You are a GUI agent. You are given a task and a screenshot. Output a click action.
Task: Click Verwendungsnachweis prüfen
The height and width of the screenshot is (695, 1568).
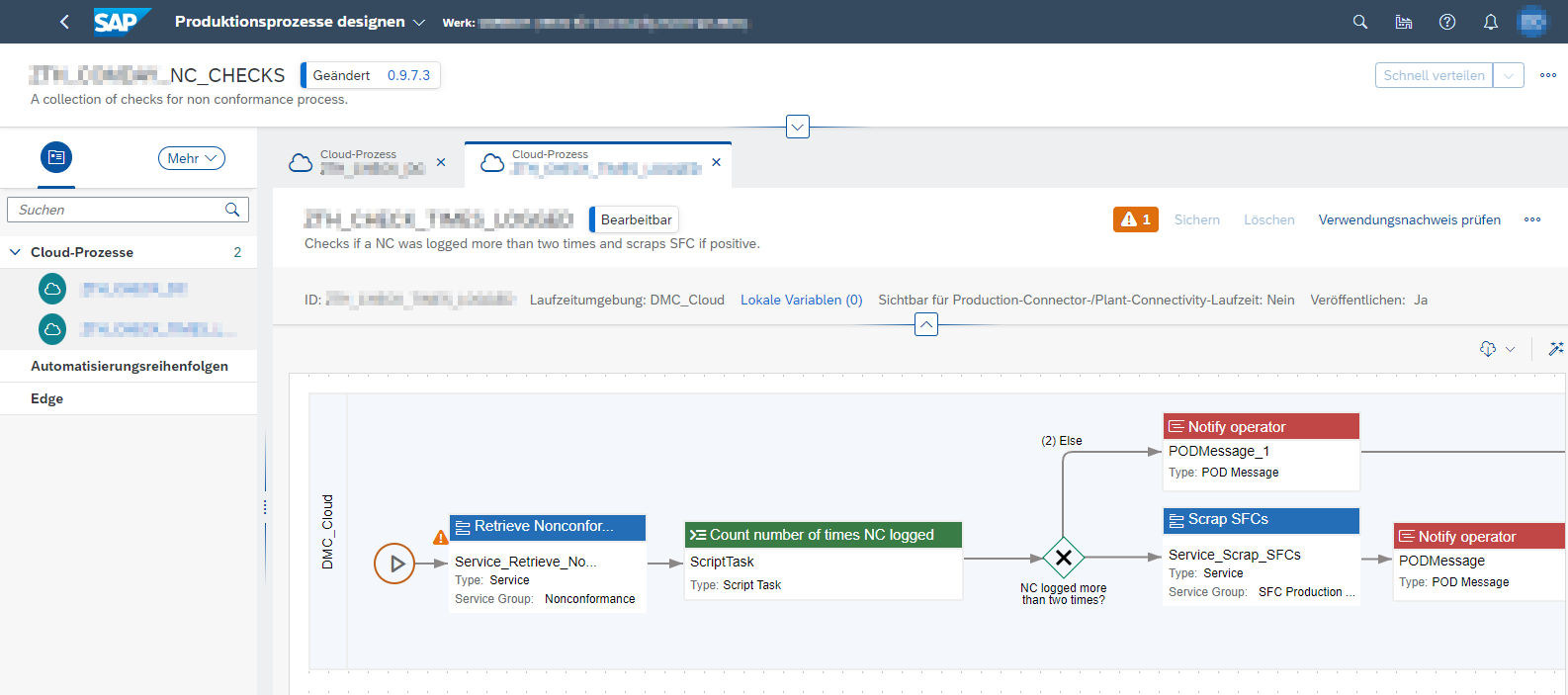(x=1409, y=219)
